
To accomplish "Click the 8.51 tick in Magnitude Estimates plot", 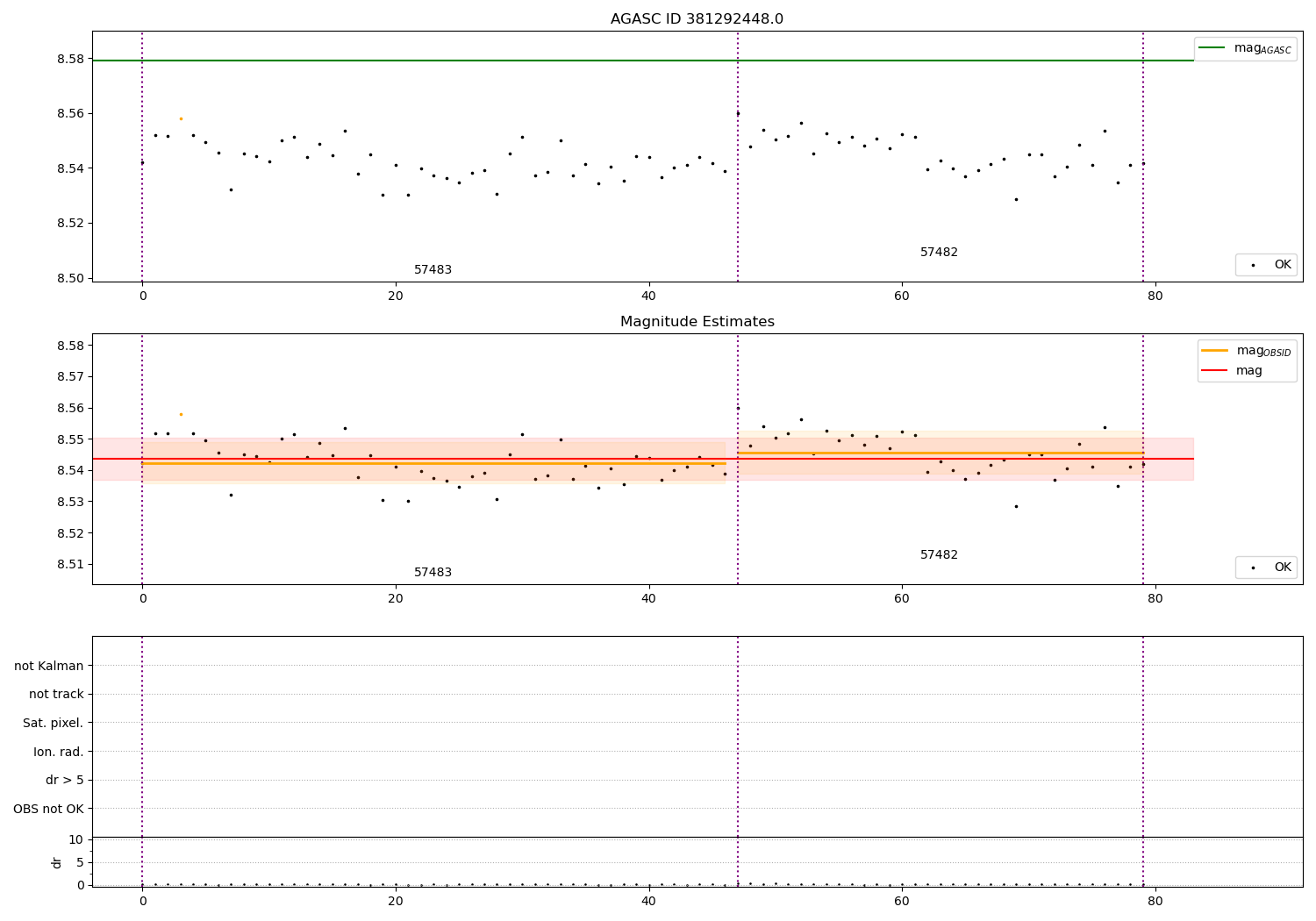I will coord(70,564).
